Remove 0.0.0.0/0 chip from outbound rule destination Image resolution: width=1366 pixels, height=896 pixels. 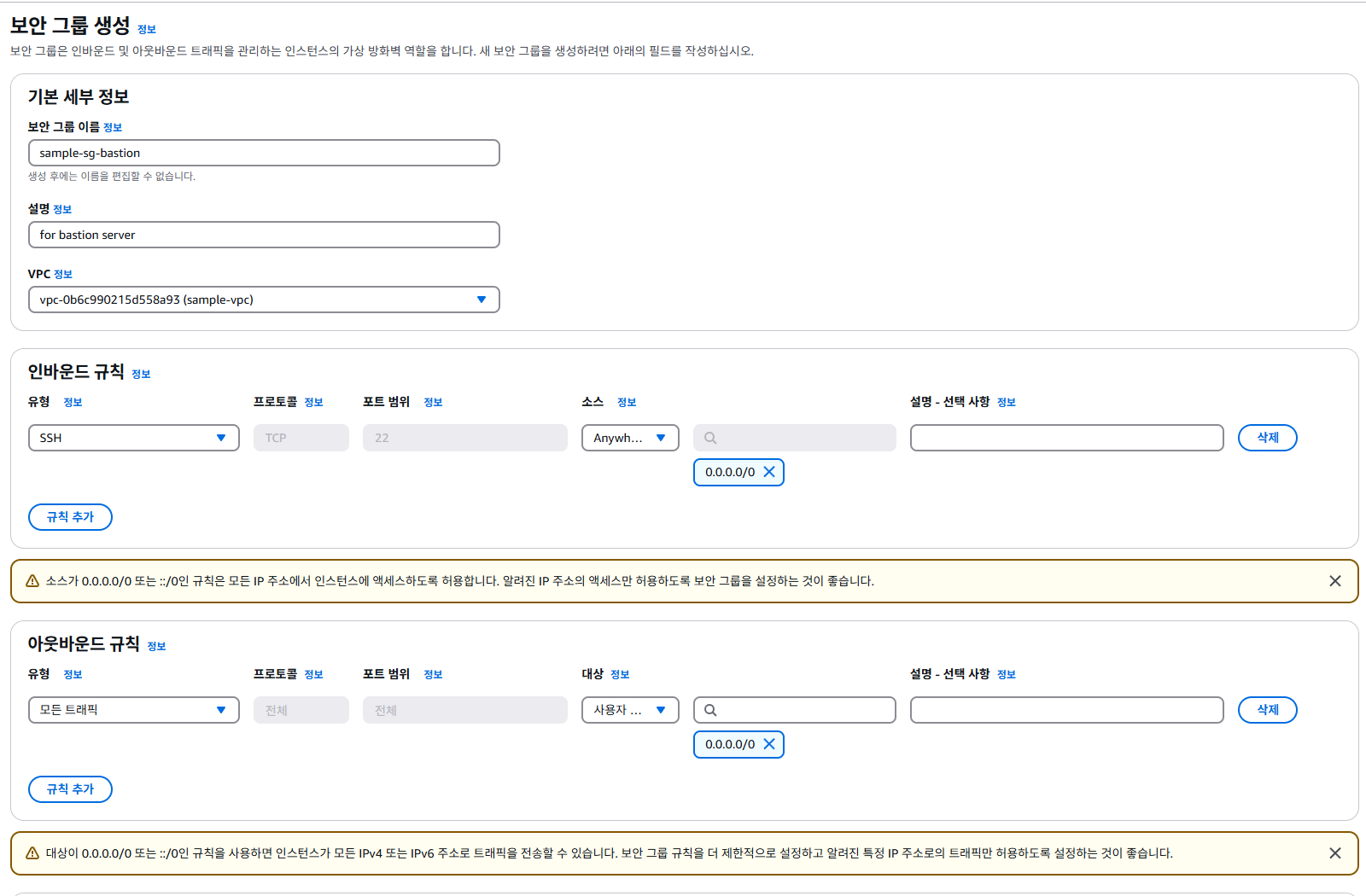(769, 744)
